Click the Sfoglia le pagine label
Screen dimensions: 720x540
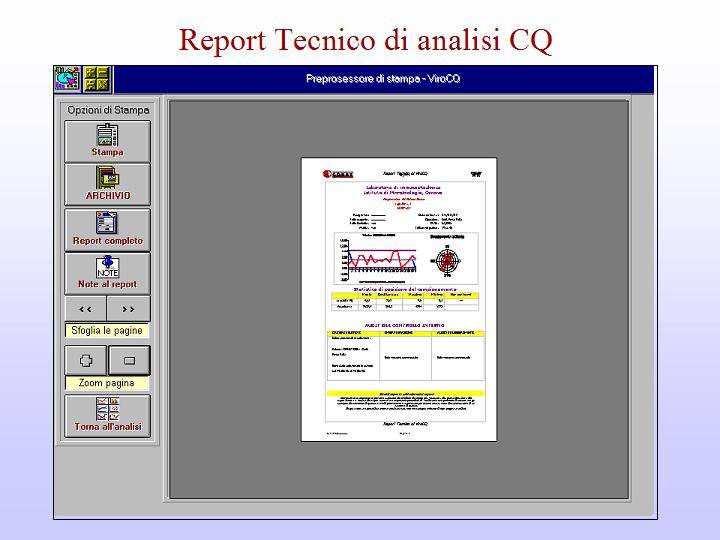tap(107, 331)
